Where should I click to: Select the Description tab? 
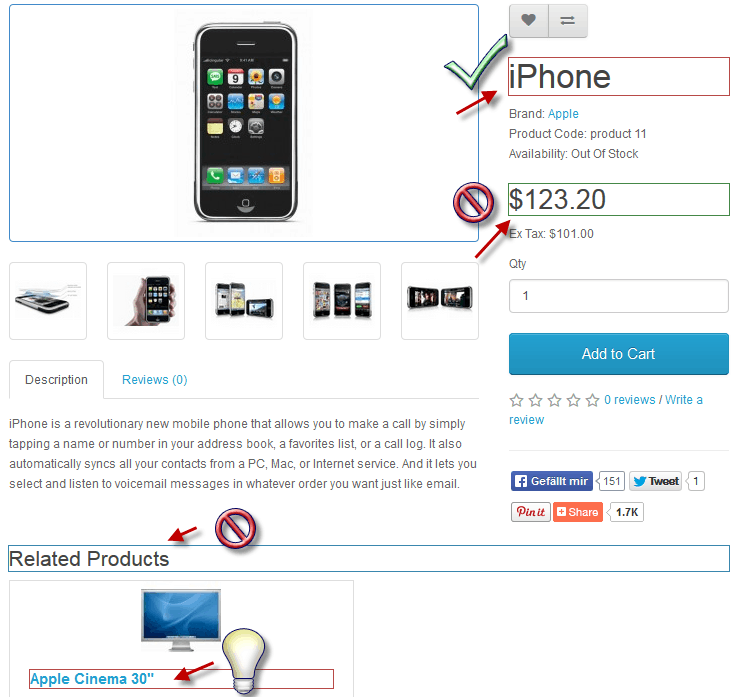[x=56, y=380]
